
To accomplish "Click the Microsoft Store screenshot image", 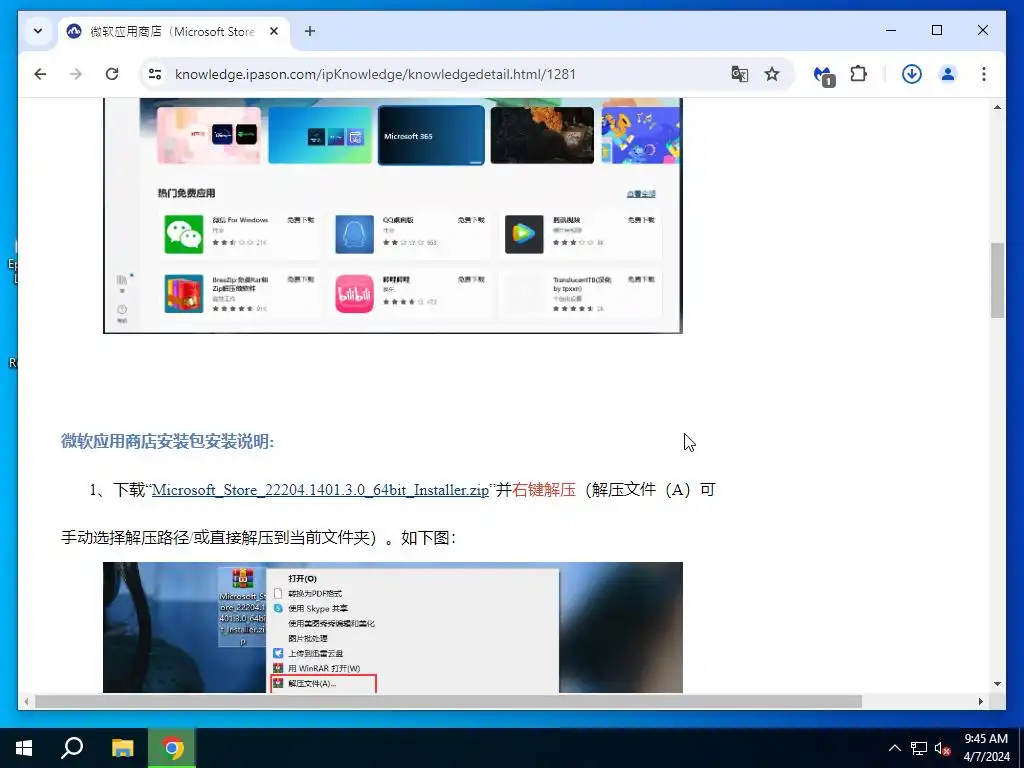I will point(392,216).
